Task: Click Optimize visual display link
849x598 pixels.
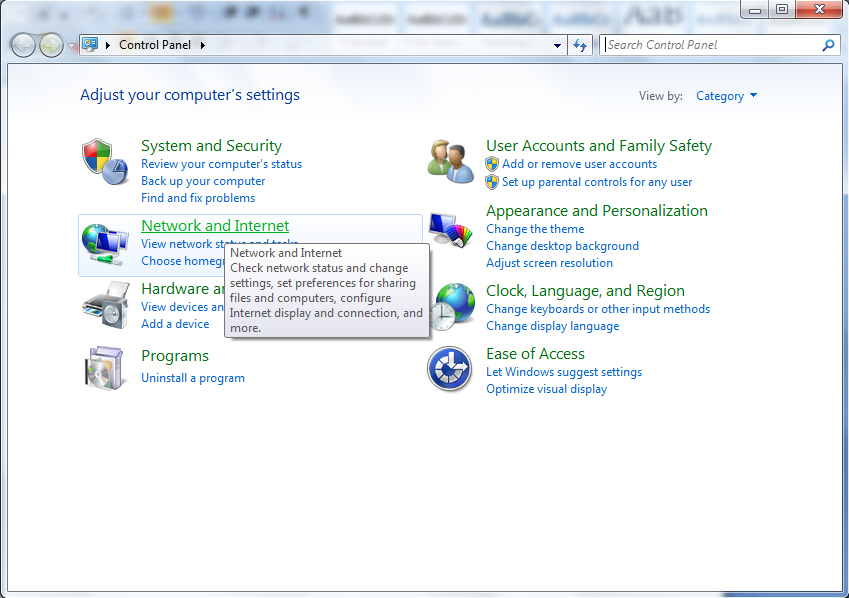Action: [x=546, y=389]
